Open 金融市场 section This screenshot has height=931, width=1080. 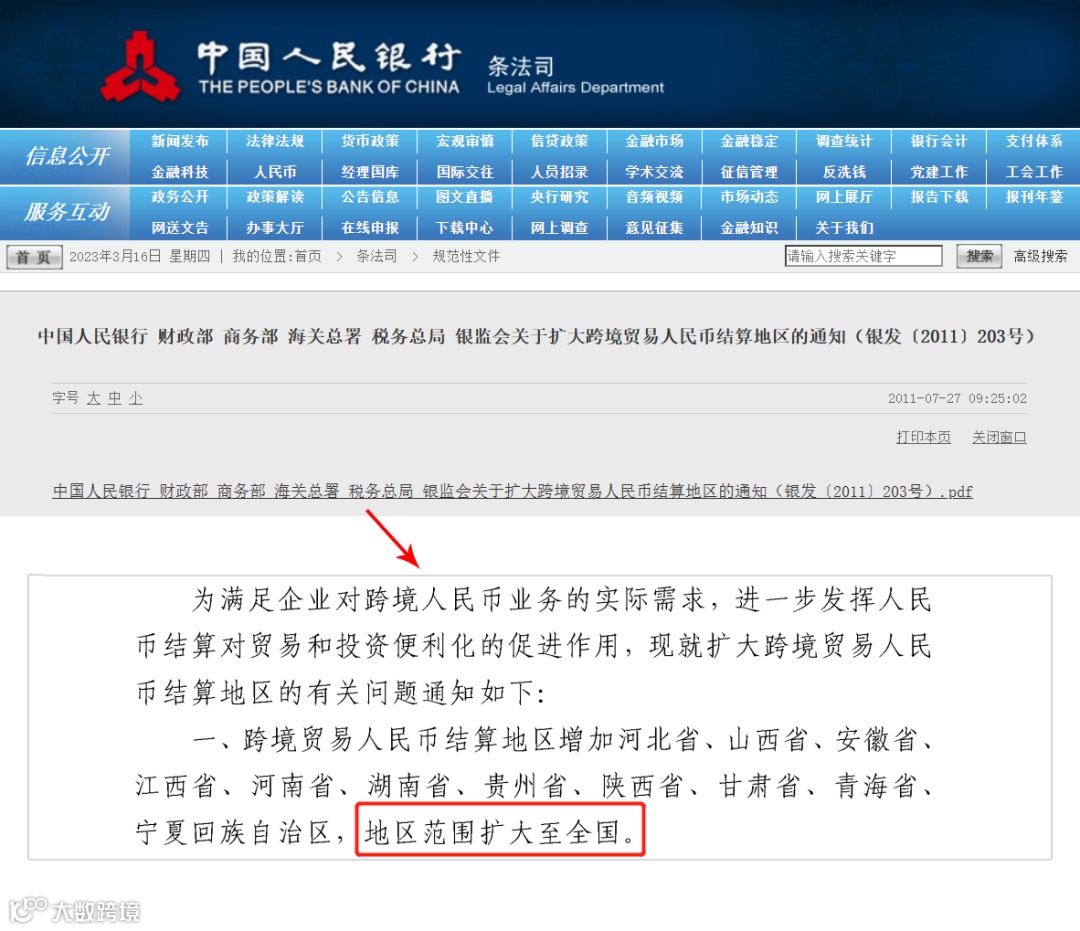pyautogui.click(x=654, y=141)
